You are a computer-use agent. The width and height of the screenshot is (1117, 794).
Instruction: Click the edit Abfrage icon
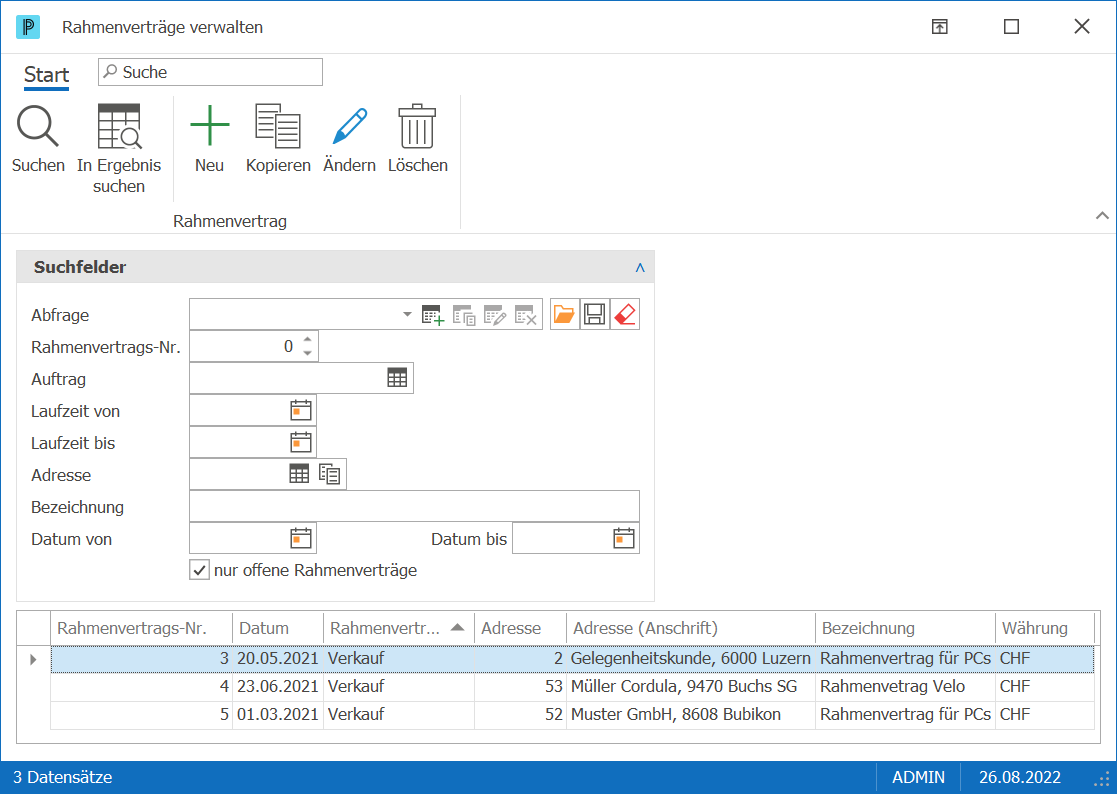494,315
